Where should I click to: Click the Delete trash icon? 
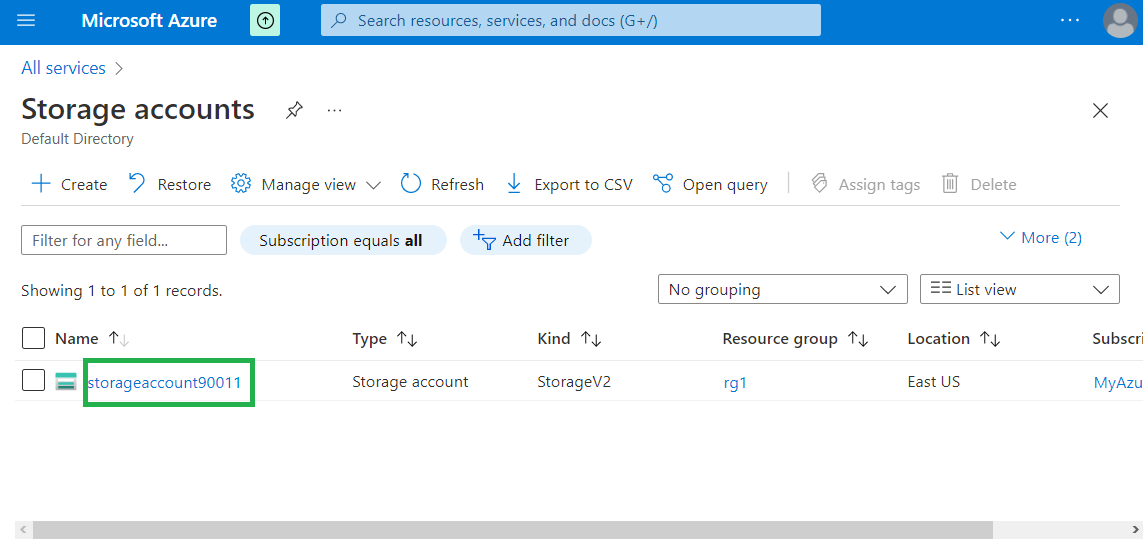(x=950, y=184)
